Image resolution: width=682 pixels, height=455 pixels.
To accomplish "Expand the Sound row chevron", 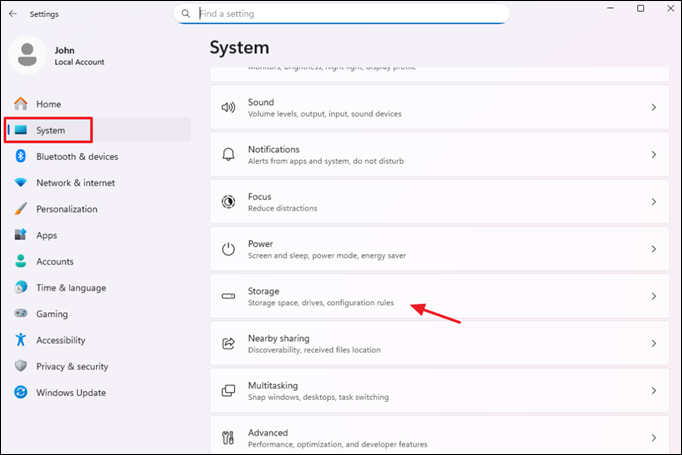I will [654, 107].
